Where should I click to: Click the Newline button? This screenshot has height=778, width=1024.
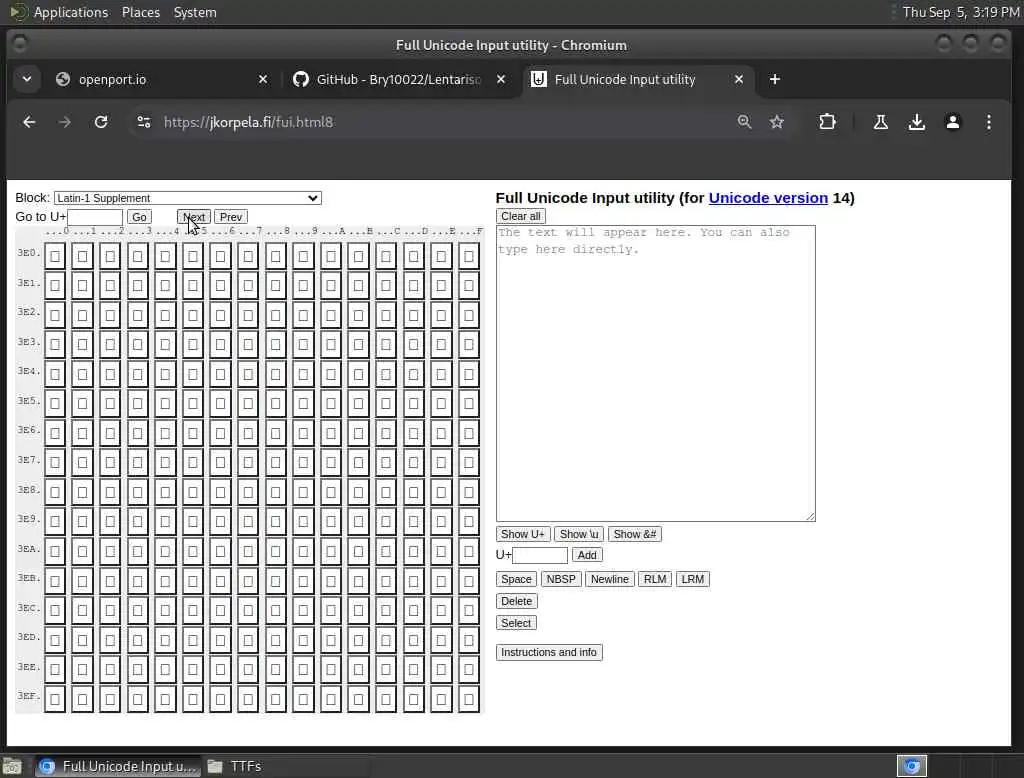(609, 579)
